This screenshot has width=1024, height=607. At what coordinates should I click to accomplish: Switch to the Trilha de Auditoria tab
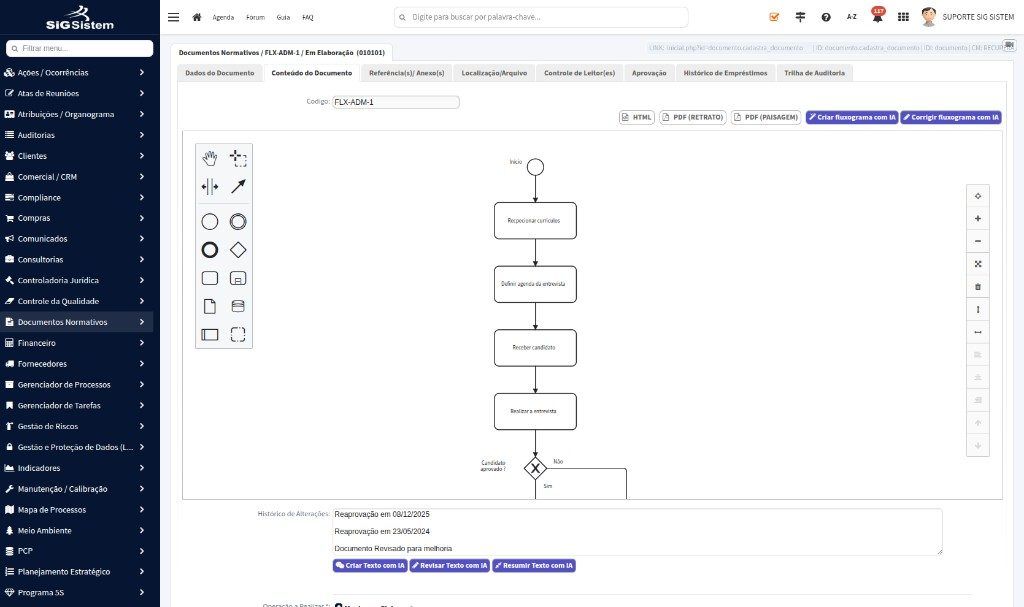pos(814,73)
